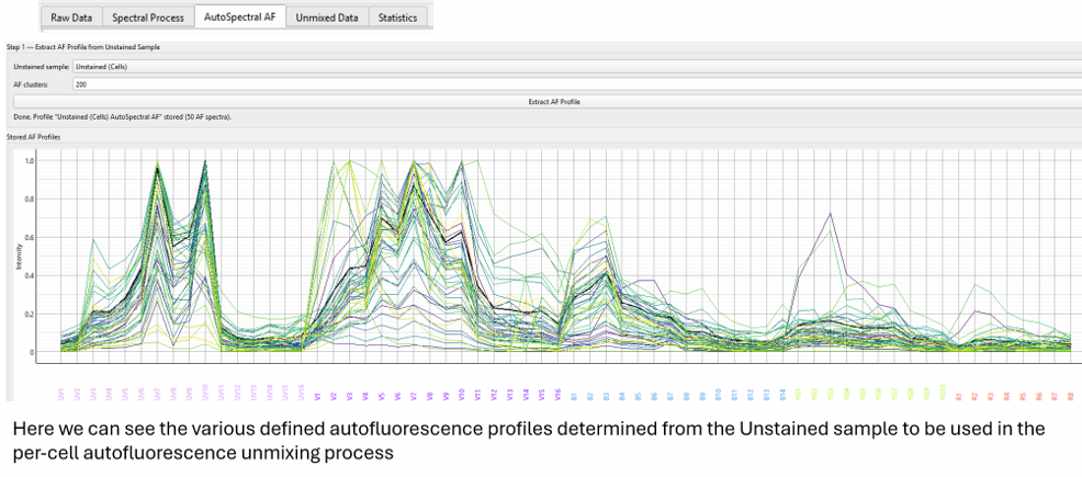Click the B14 detector label on the x-axis
This screenshot has height=477, width=1082.
click(x=783, y=396)
